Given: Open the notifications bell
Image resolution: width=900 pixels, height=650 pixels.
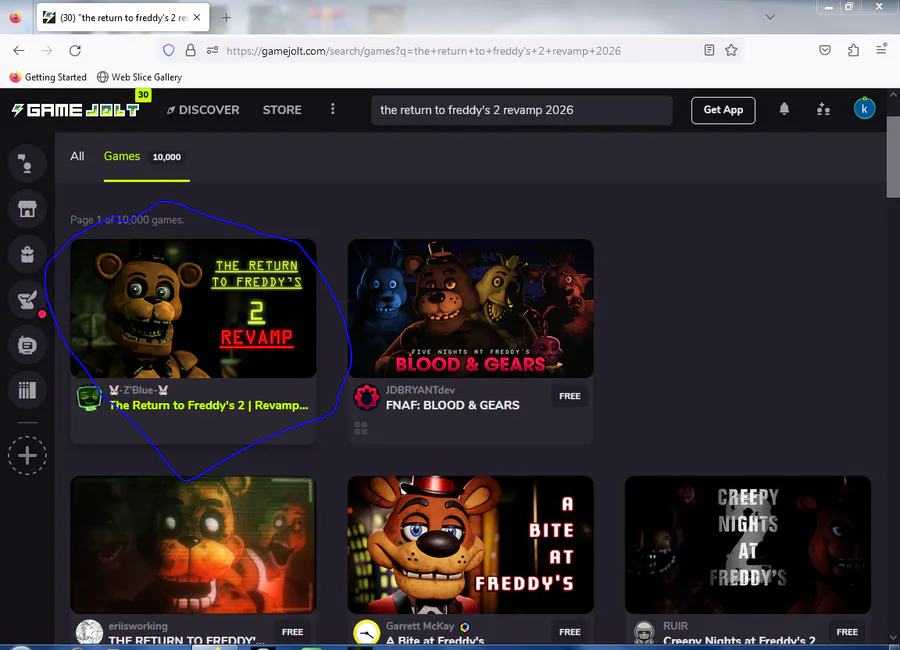Looking at the screenshot, I should click(784, 109).
